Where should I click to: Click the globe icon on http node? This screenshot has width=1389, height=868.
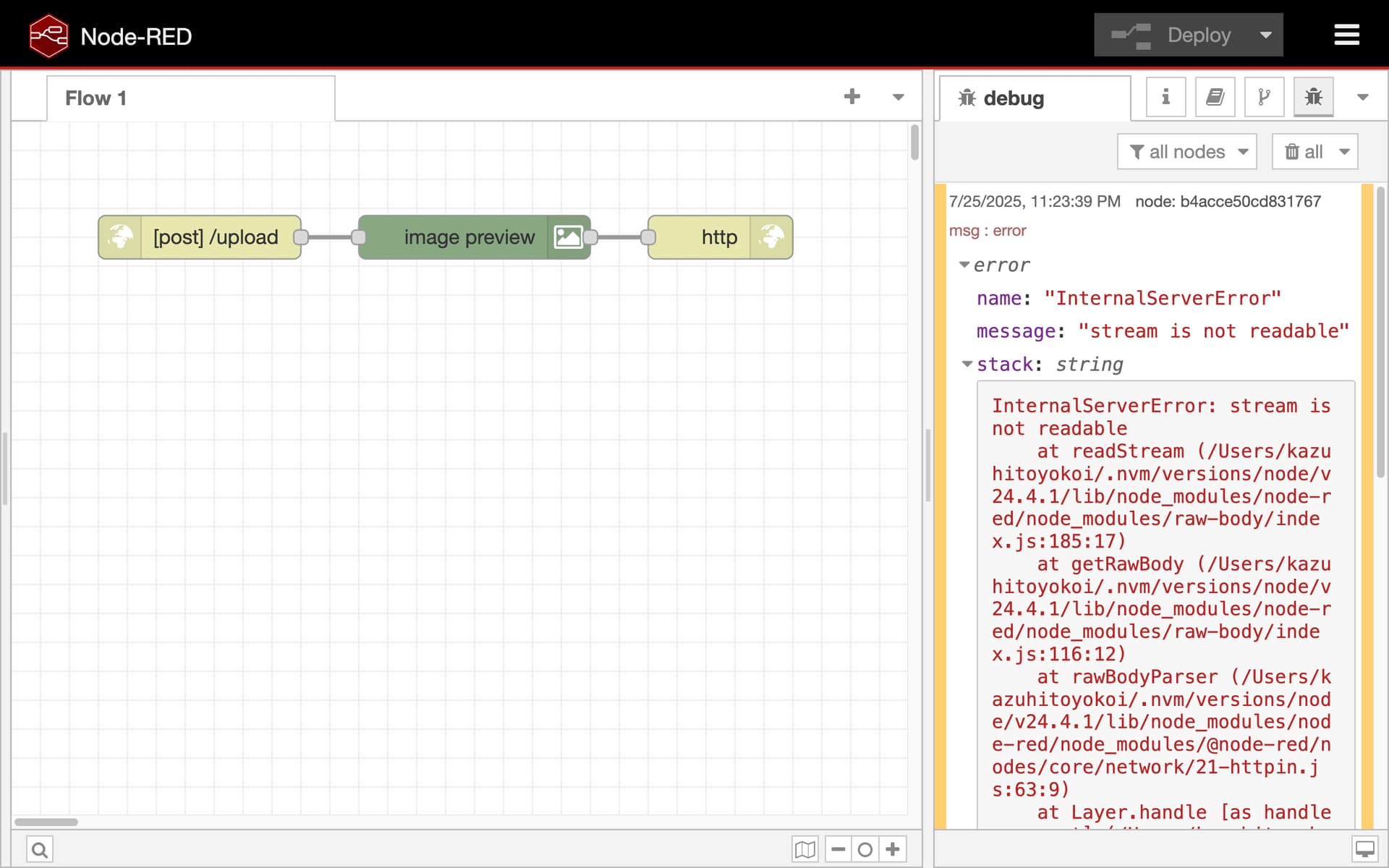point(771,237)
